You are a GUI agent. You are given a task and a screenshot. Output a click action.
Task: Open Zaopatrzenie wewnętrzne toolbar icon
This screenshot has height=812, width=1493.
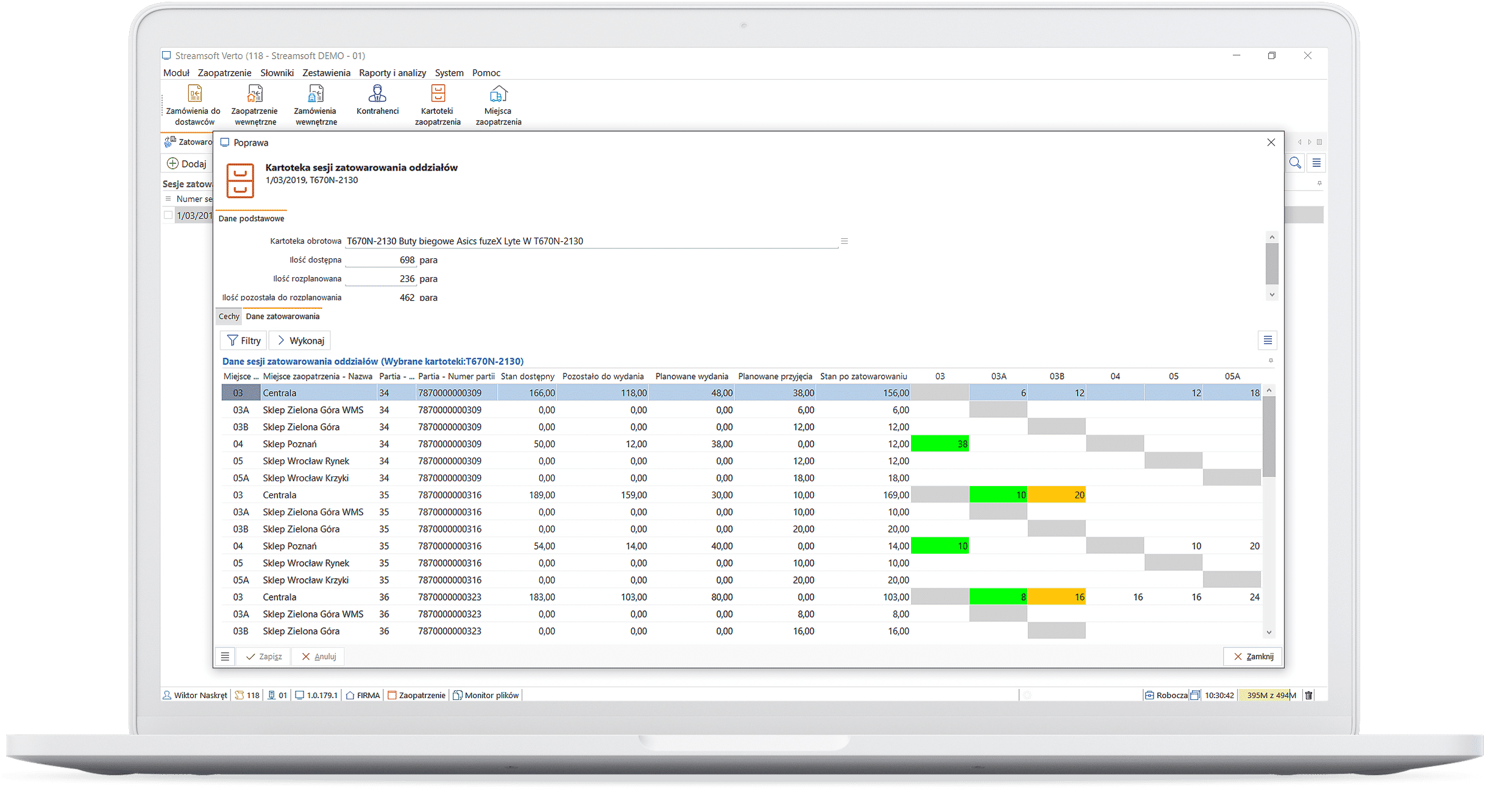pos(255,105)
